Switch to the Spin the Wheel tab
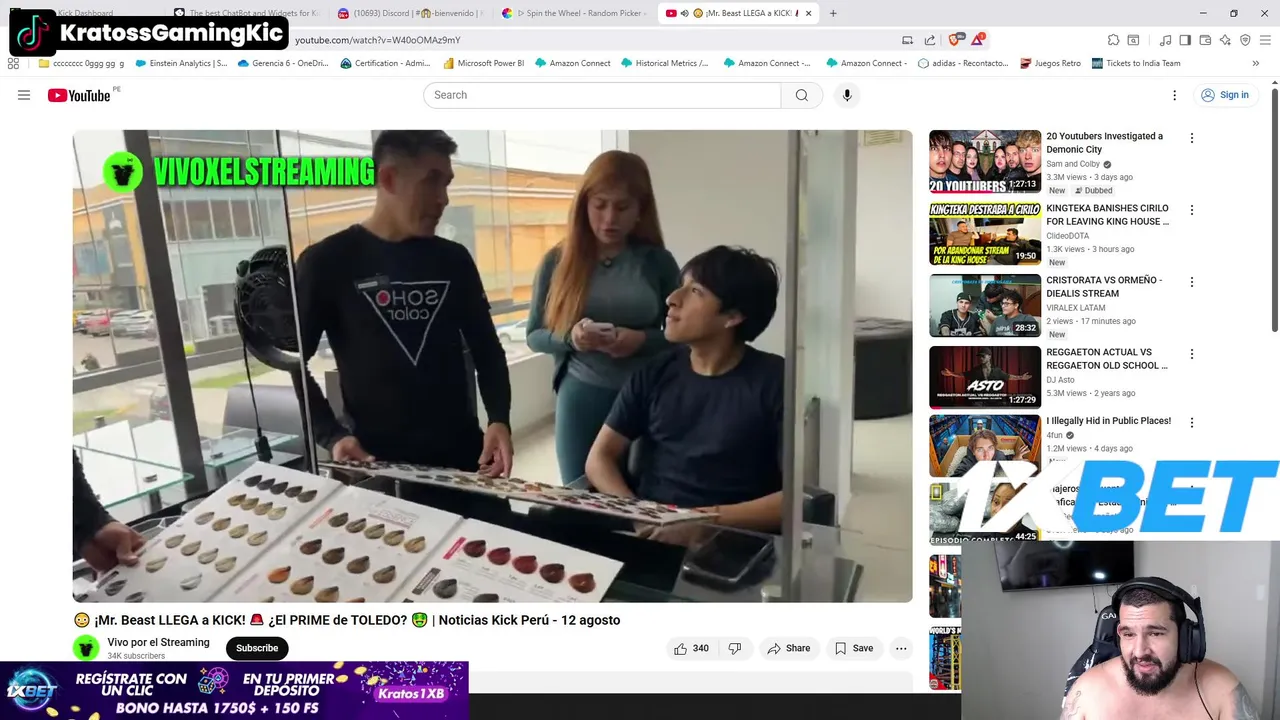This screenshot has height=720, width=1280. pyautogui.click(x=575, y=13)
